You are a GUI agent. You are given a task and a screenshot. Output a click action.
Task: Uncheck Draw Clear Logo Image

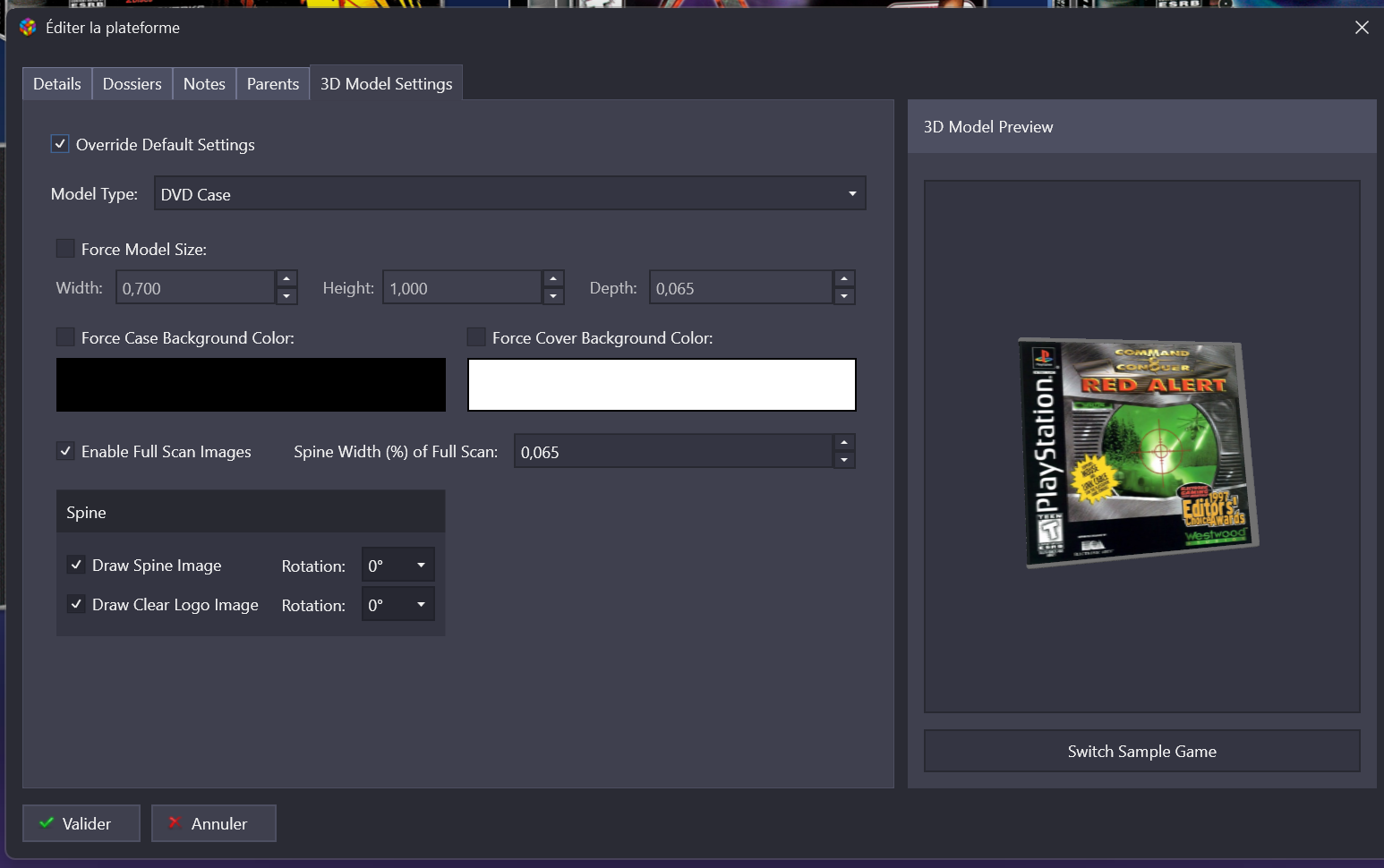[x=76, y=604]
